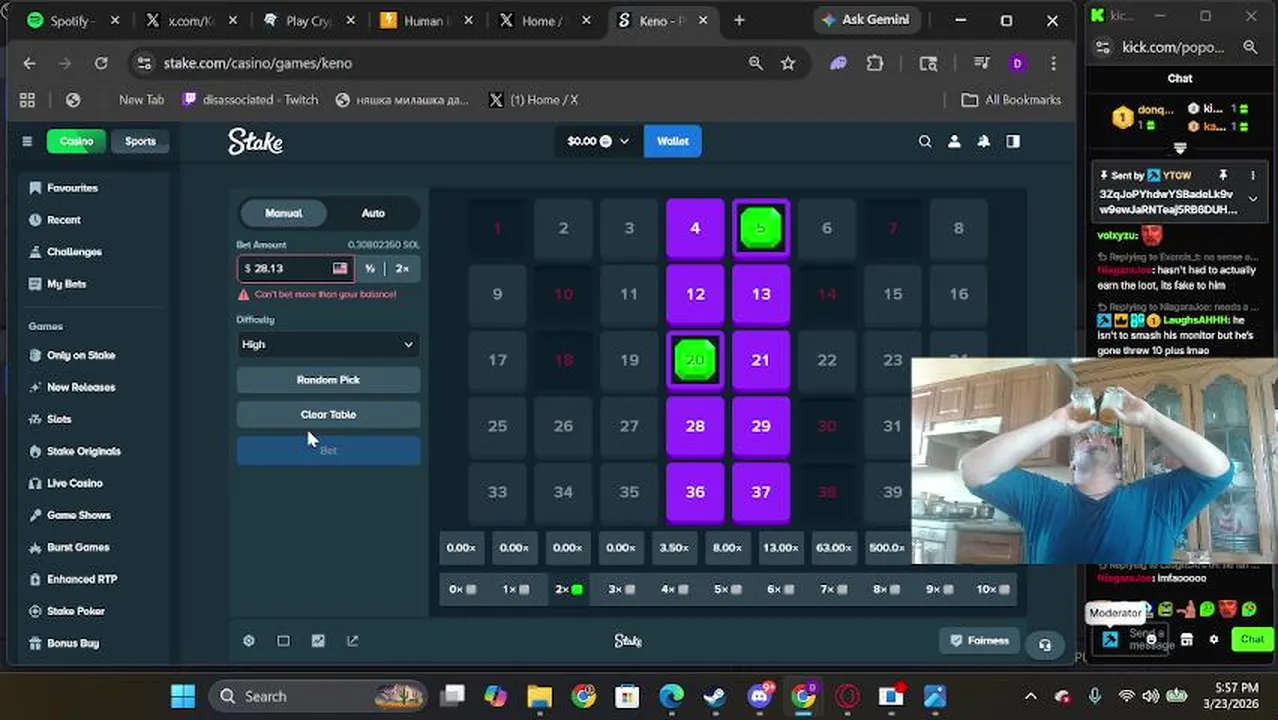Click the Stake search magnifier icon
This screenshot has height=720, width=1278.
click(925, 142)
